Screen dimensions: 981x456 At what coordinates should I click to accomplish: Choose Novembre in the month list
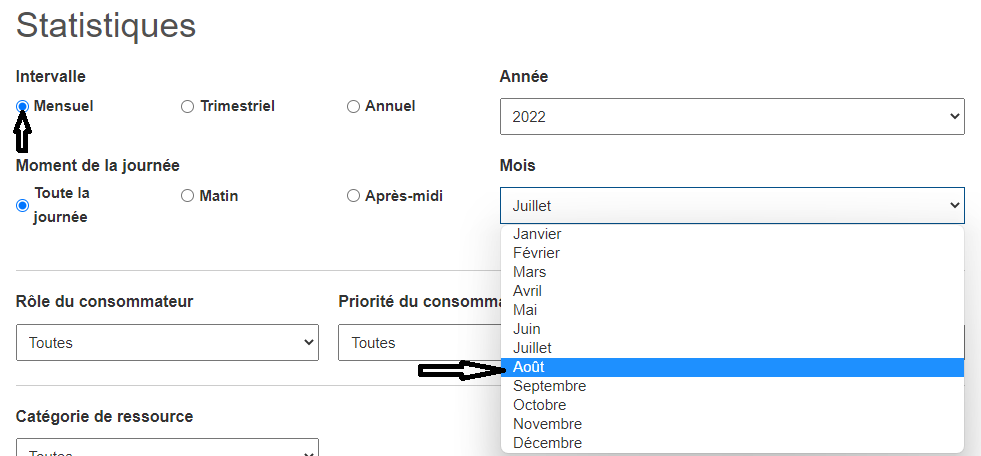coord(732,424)
